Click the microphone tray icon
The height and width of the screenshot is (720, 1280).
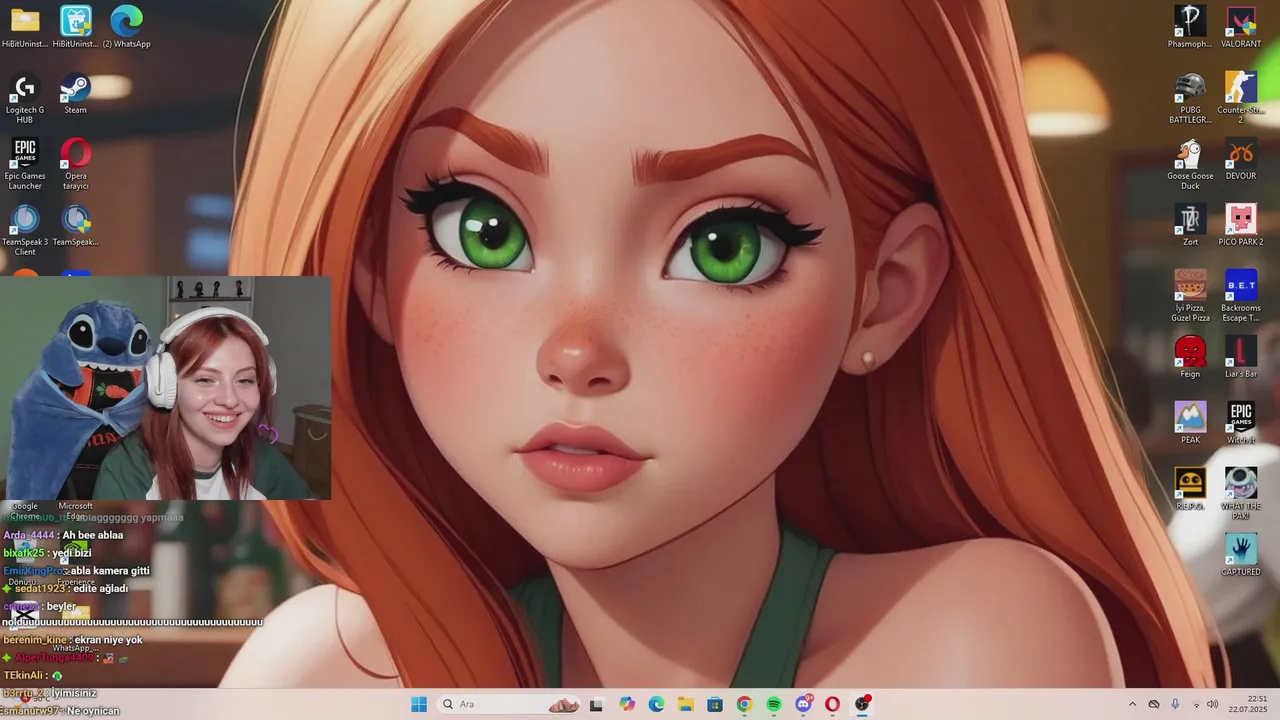click(x=1175, y=704)
